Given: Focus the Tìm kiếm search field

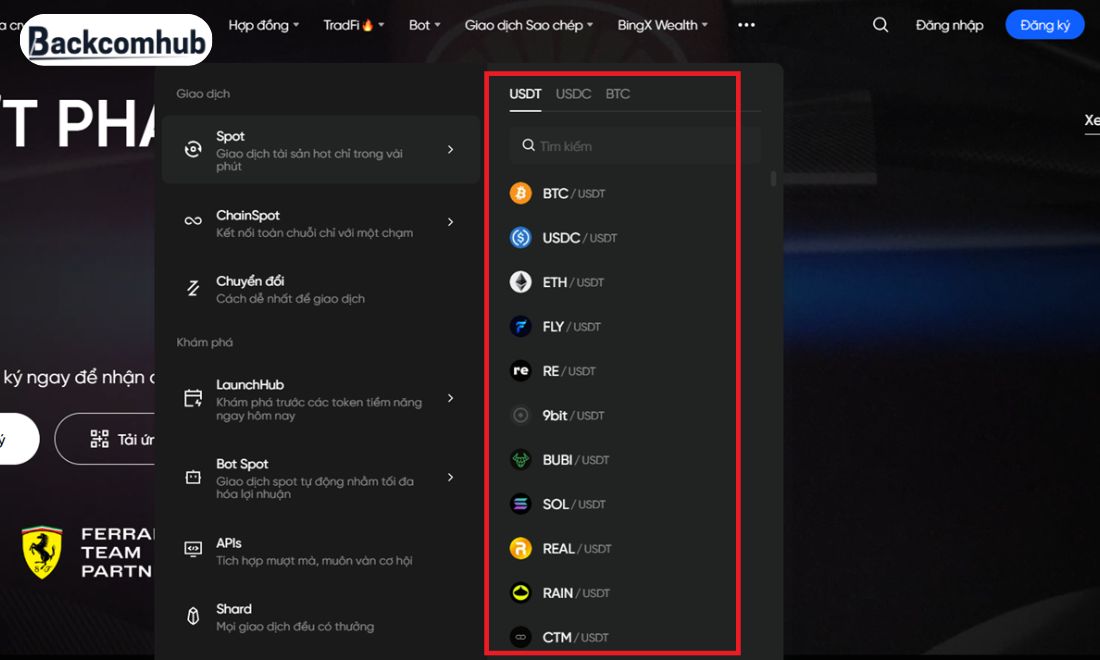Looking at the screenshot, I should tap(635, 146).
